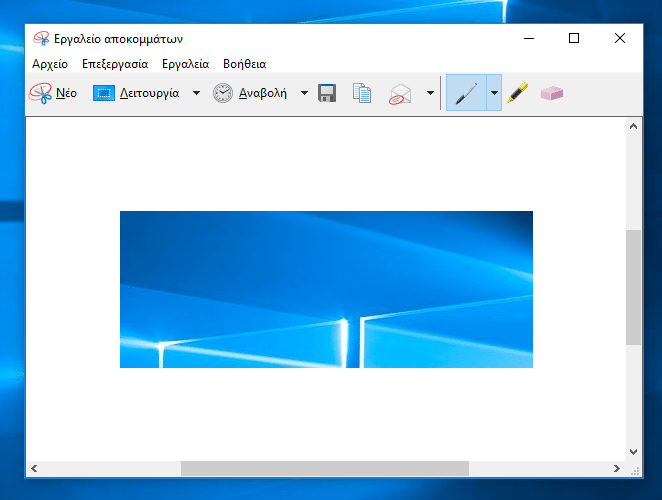The height and width of the screenshot is (500, 662).
Task: Click the horizontal scrollbar thumb
Action: (x=325, y=468)
